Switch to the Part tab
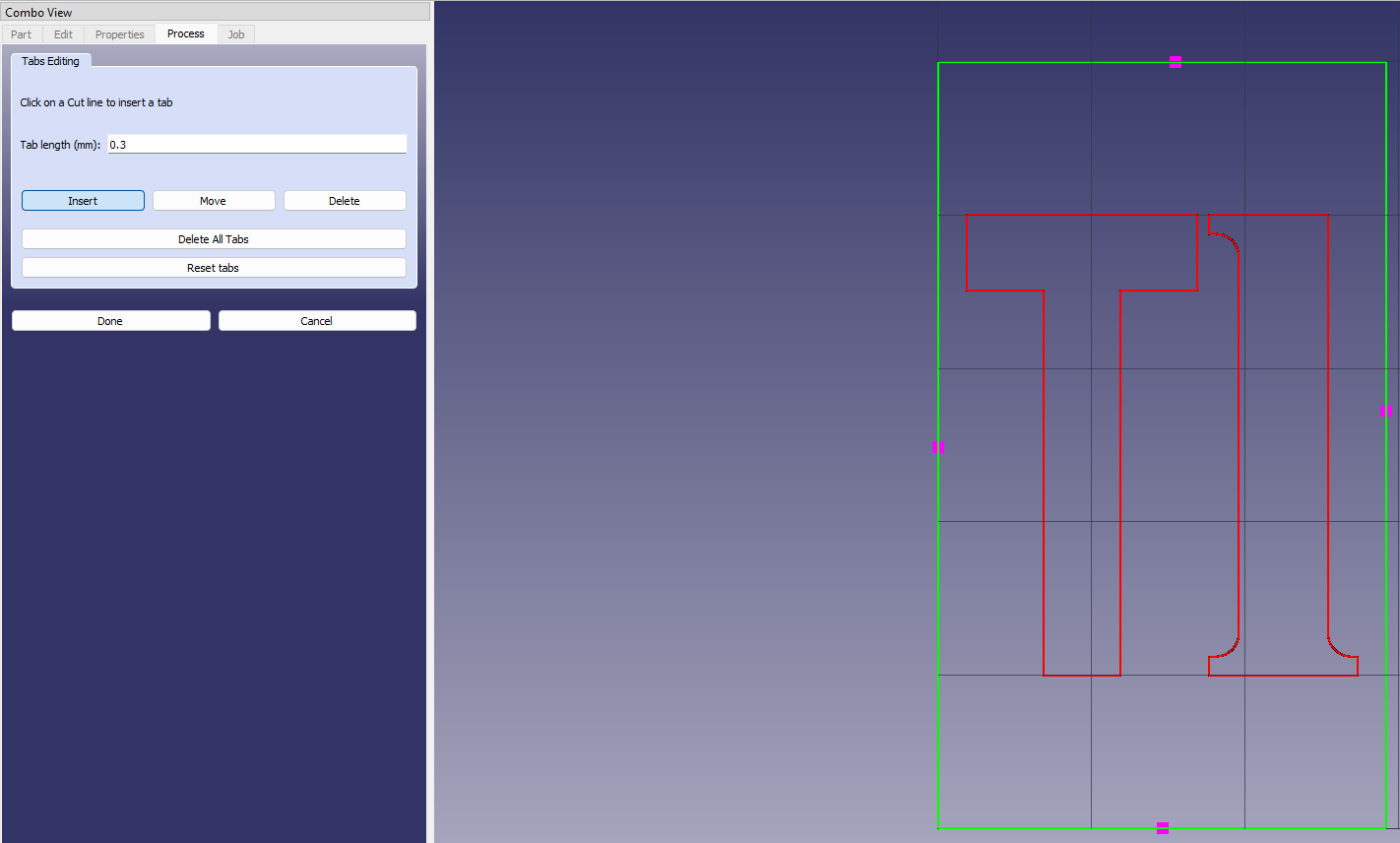 coord(22,34)
